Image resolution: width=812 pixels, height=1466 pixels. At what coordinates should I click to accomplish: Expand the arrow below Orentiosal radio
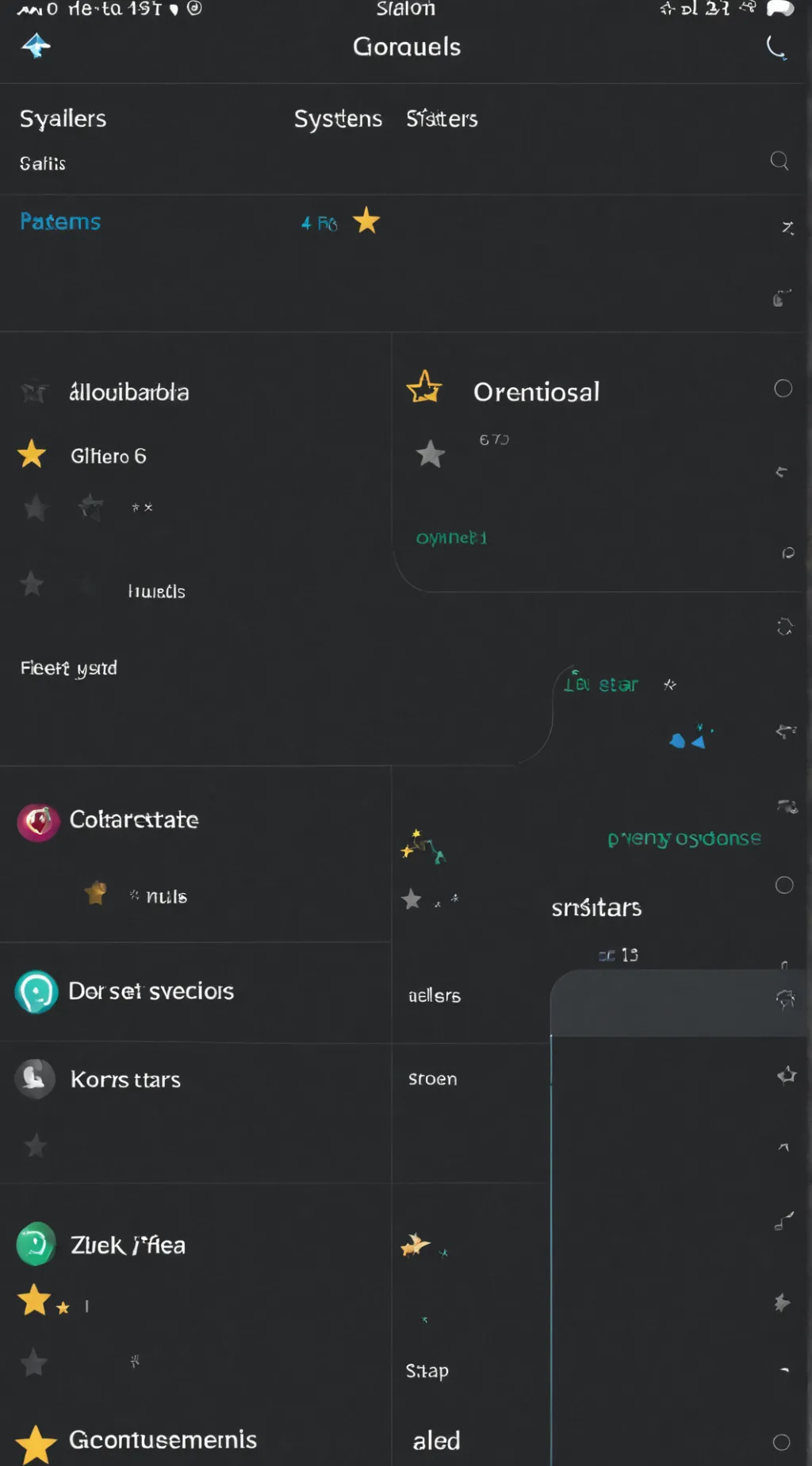pos(781,472)
